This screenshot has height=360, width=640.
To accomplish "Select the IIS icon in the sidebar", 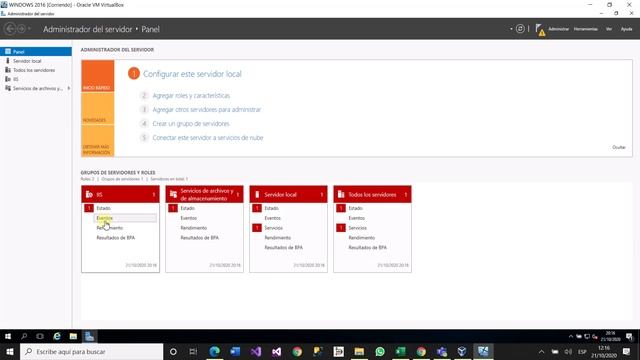I will (x=8, y=79).
